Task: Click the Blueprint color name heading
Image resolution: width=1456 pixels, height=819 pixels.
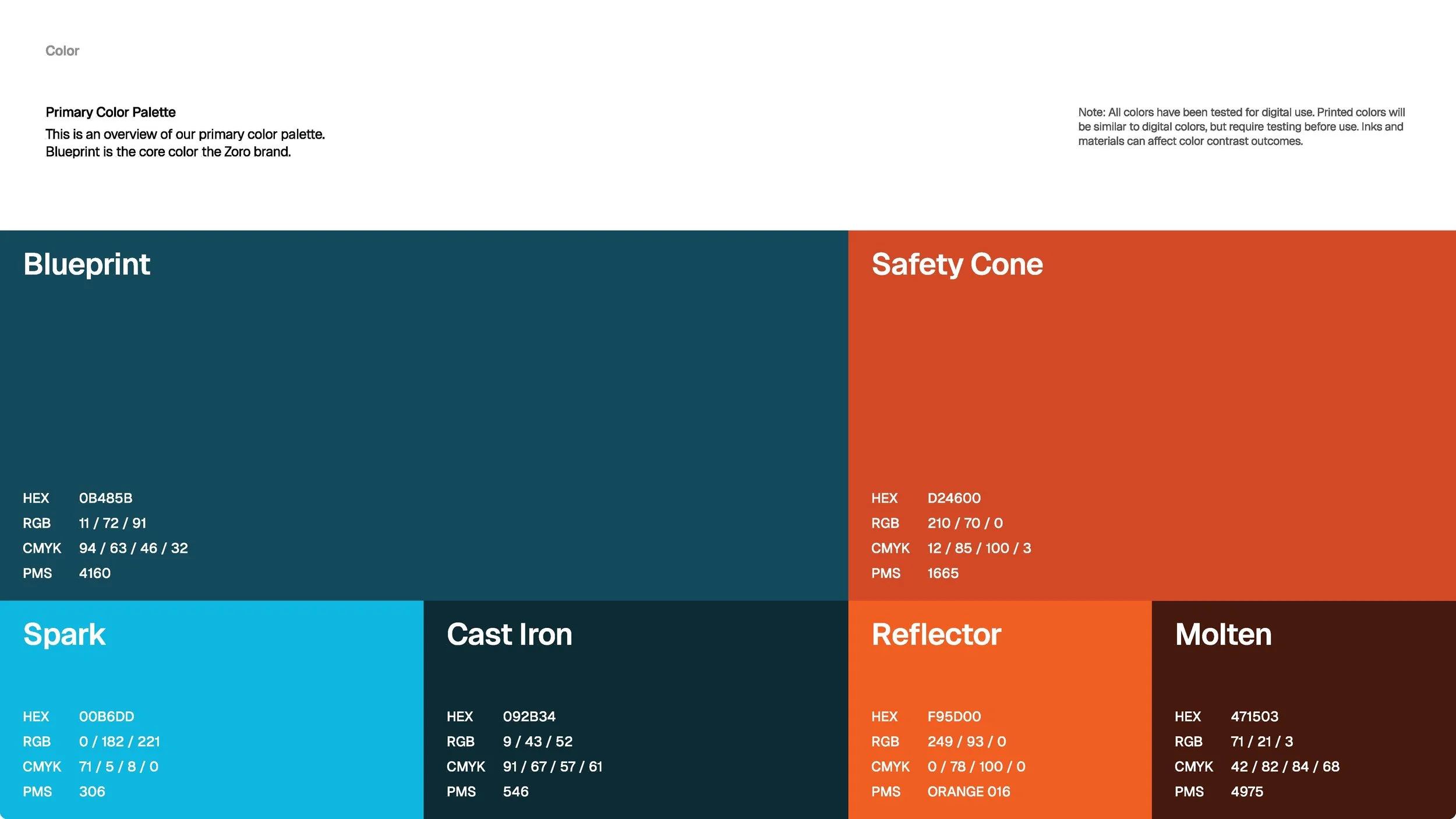Action: [87, 264]
